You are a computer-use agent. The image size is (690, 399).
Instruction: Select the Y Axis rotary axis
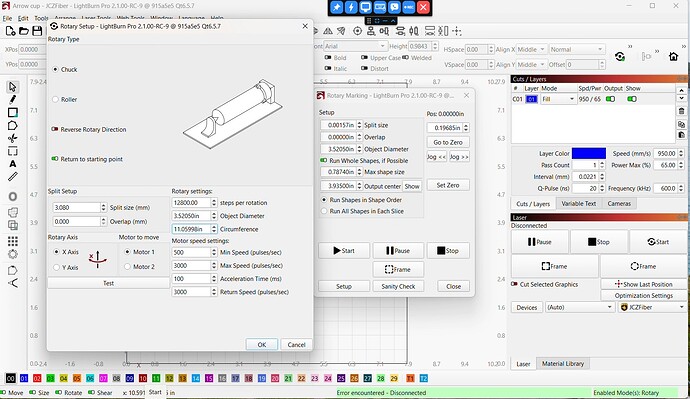56,267
